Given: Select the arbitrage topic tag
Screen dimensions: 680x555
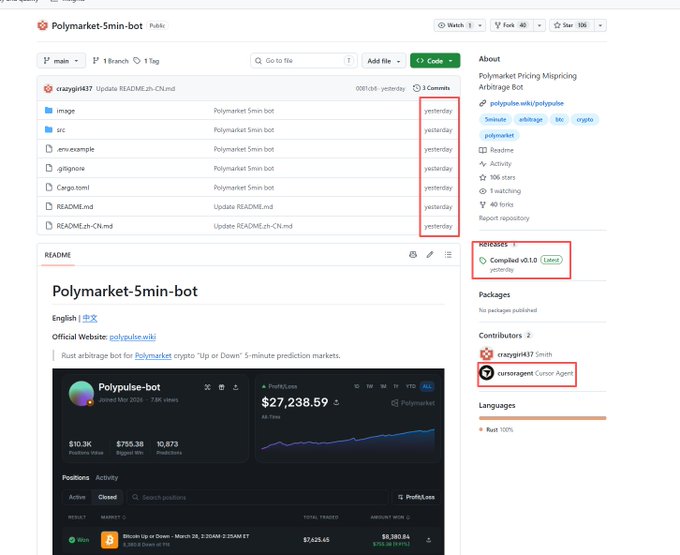Looking at the screenshot, I should click(x=530, y=119).
